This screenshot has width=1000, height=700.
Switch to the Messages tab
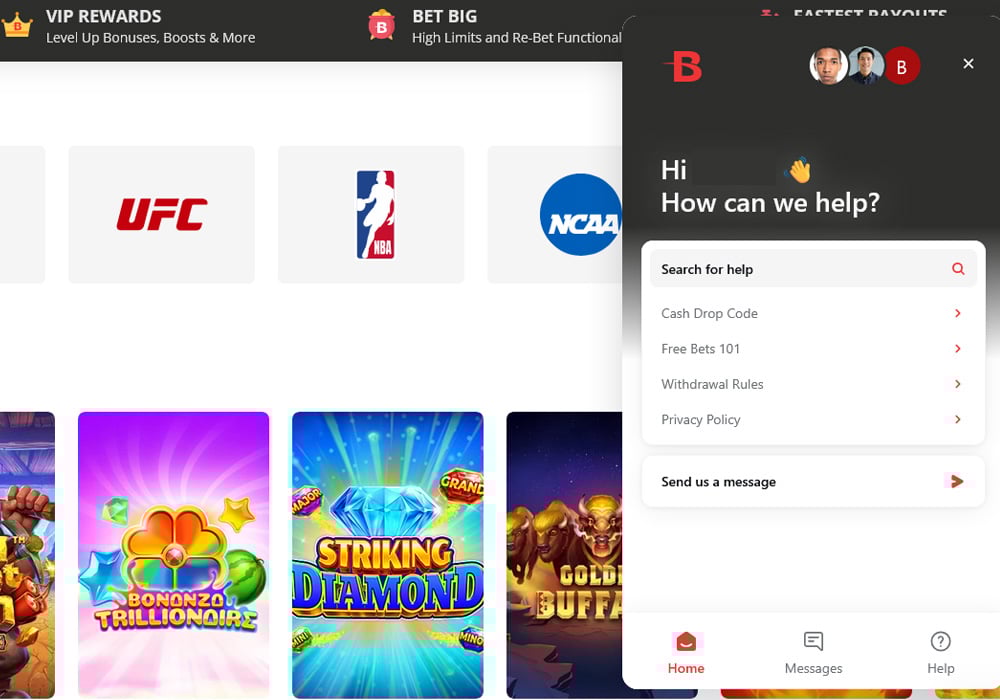[813, 652]
